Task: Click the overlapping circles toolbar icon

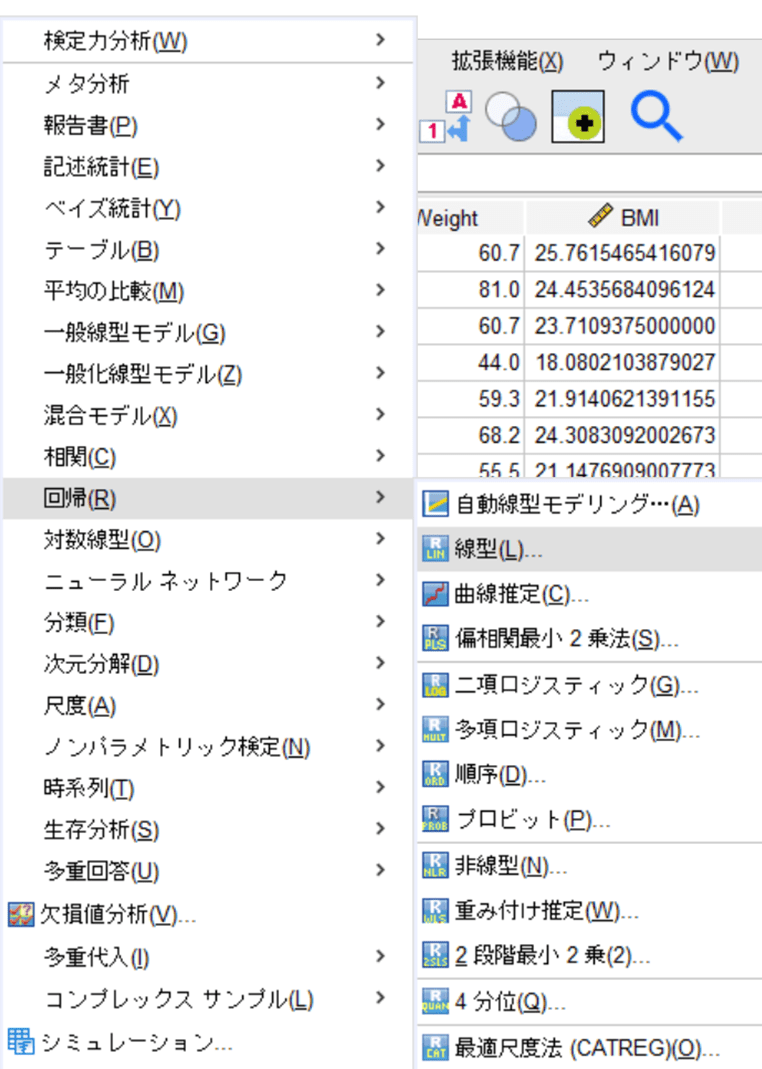Action: click(510, 117)
